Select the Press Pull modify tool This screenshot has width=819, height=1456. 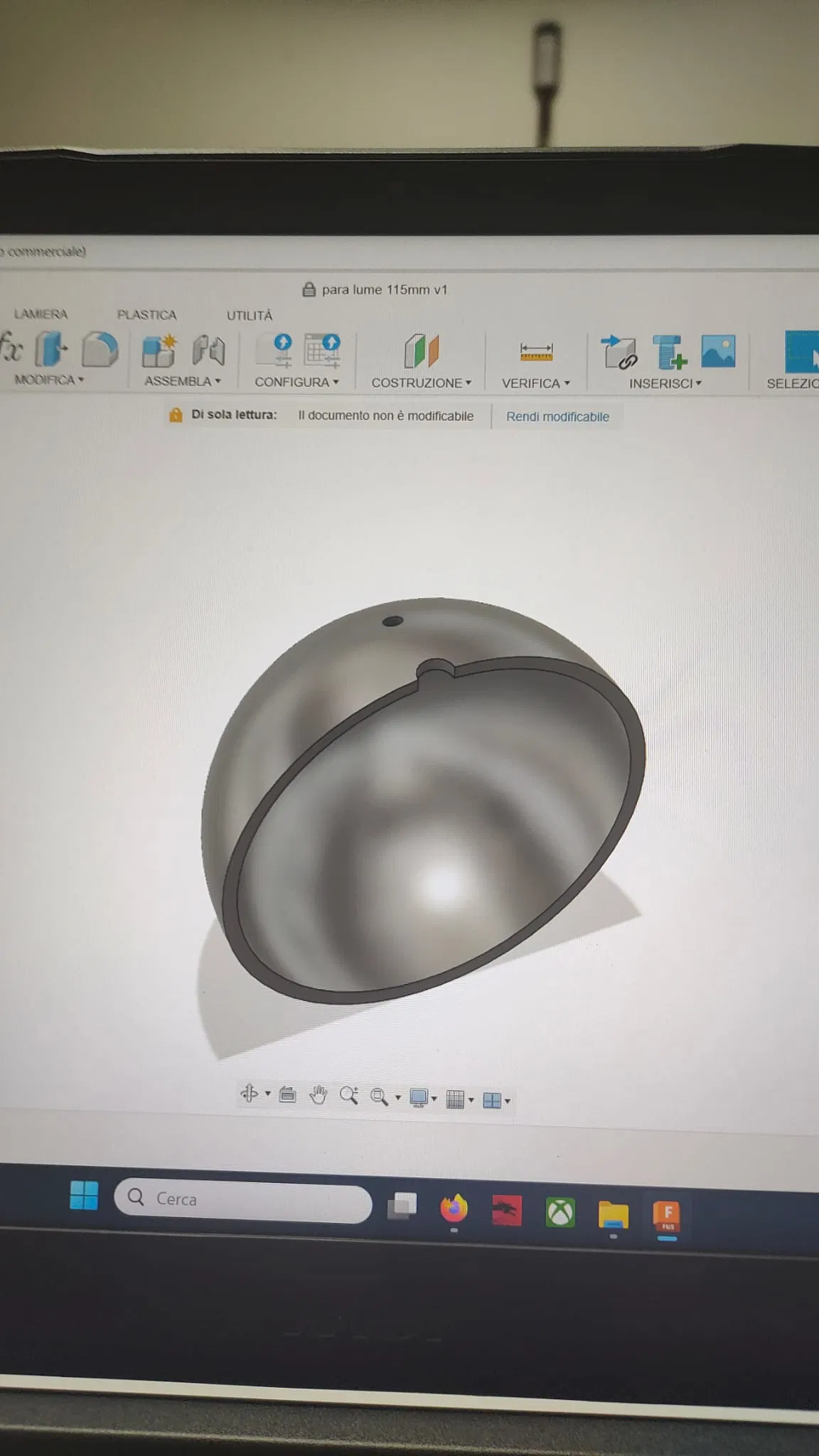[x=52, y=348]
